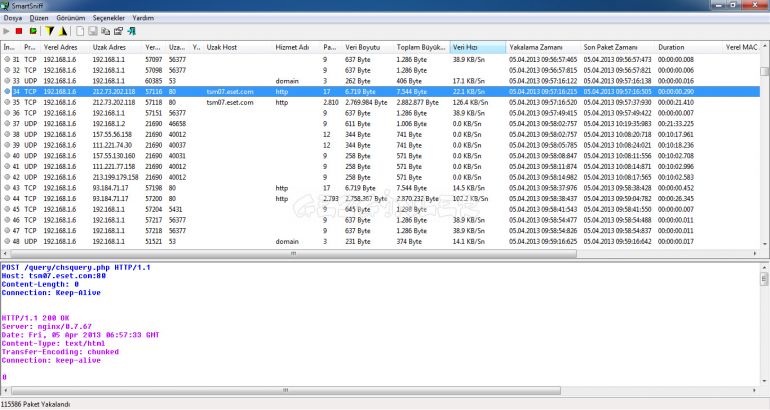Click the stream icon beside index 40
Screen dimensions: 770x410
[7, 156]
